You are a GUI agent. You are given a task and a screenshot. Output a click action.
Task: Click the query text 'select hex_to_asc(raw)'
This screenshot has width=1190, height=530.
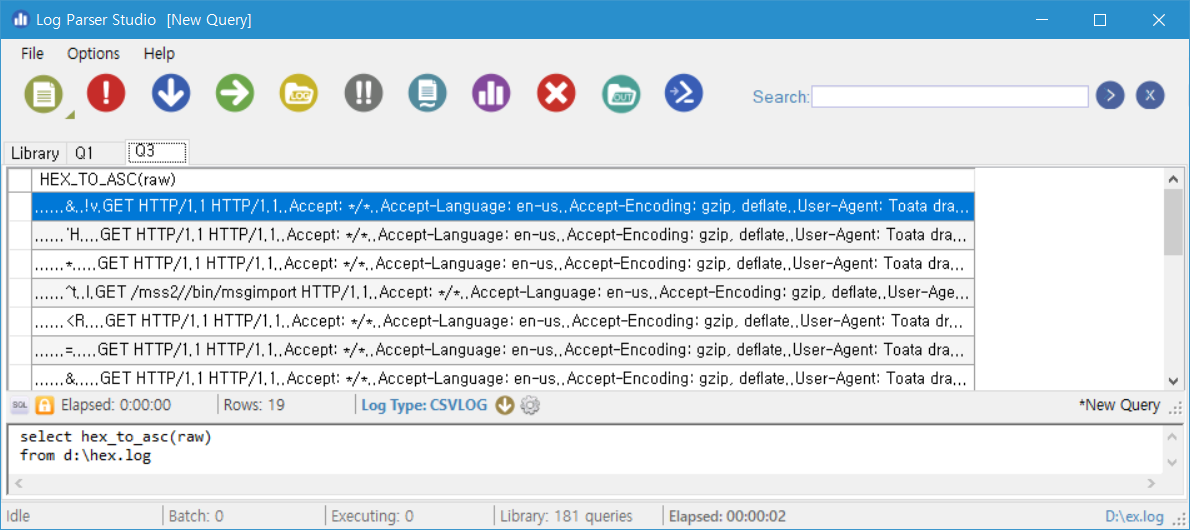click(115, 438)
